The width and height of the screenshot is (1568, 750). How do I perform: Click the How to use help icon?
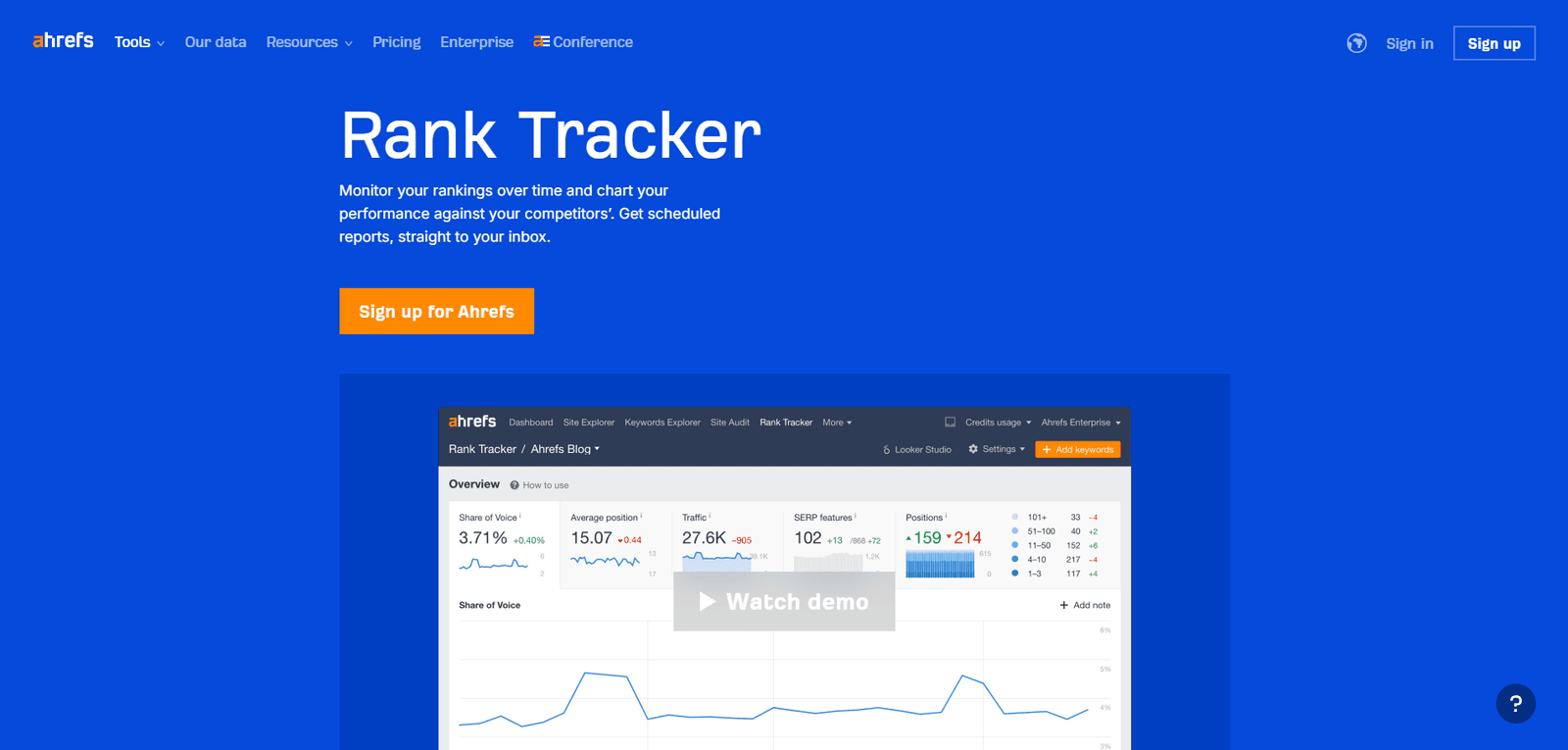click(x=514, y=485)
